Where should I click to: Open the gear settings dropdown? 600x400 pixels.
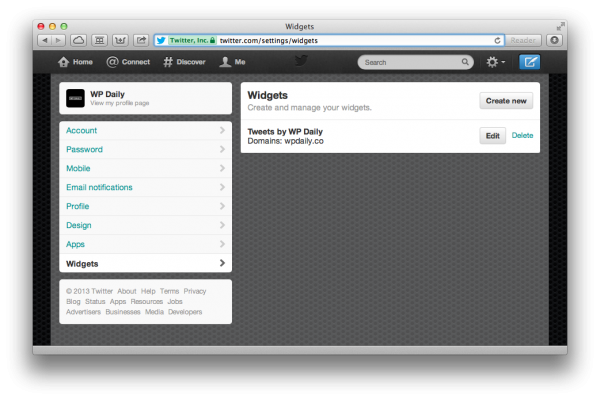coord(496,62)
